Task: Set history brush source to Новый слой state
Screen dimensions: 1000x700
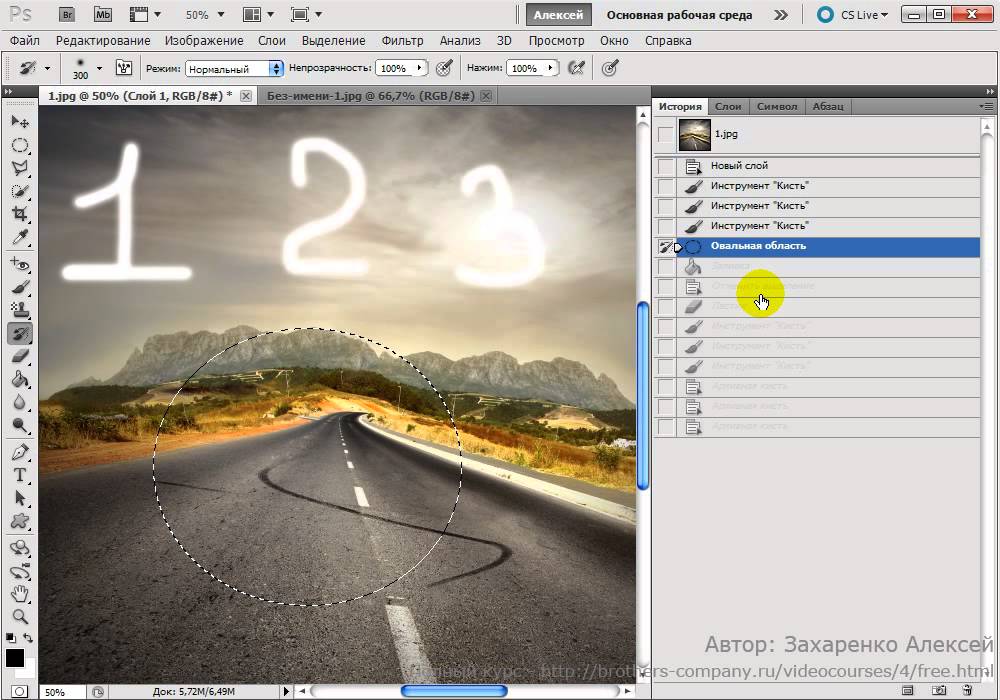Action: pos(665,166)
